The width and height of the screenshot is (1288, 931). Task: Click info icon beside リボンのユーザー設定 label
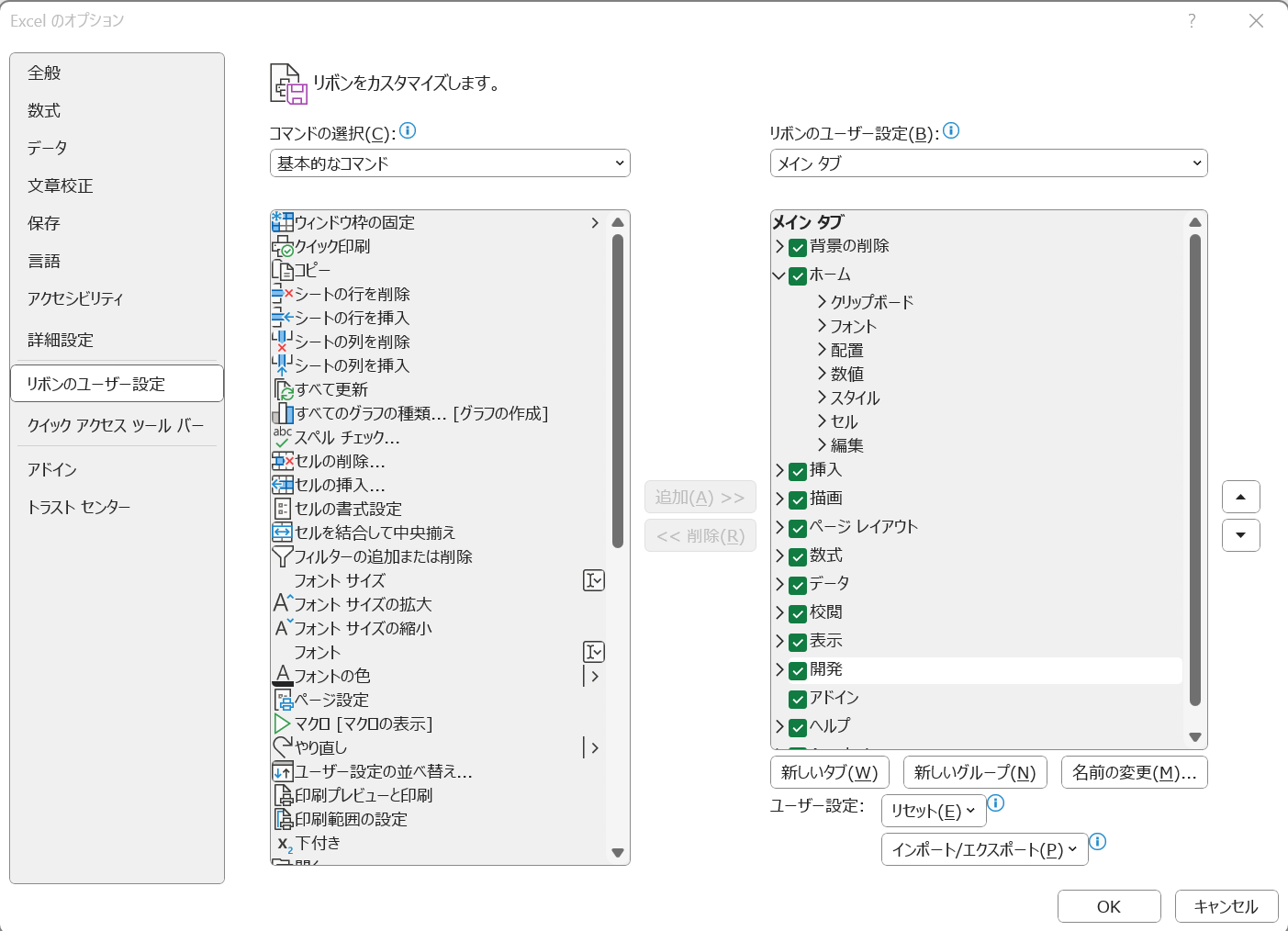(951, 130)
